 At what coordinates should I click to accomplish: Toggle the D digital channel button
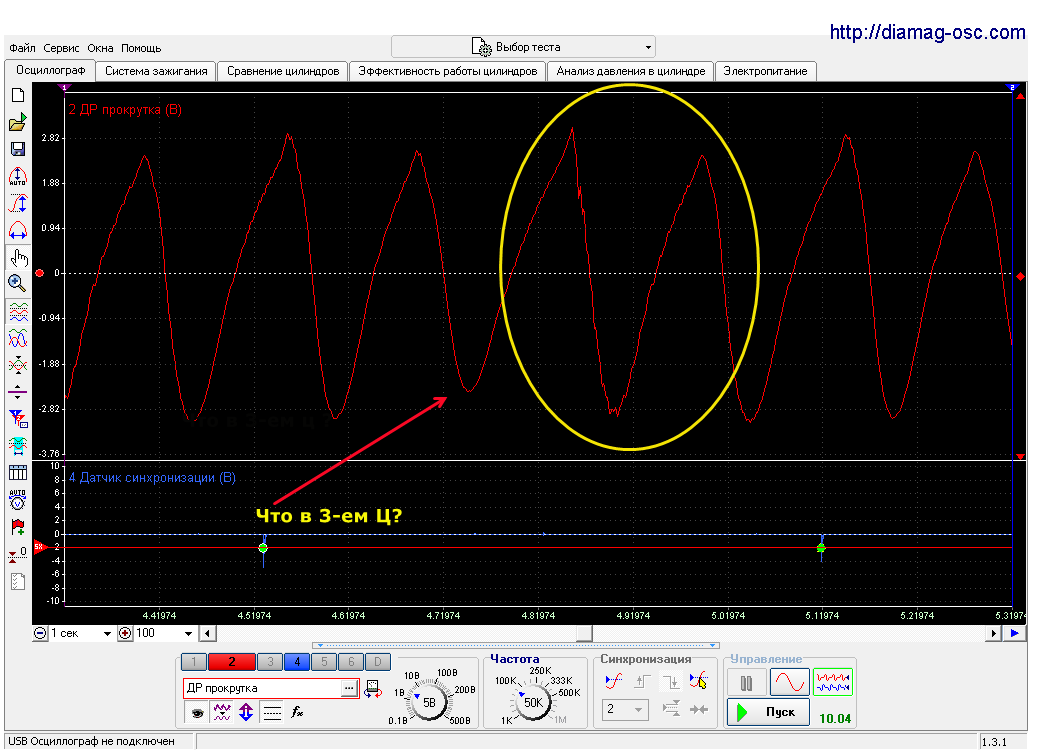tap(377, 661)
